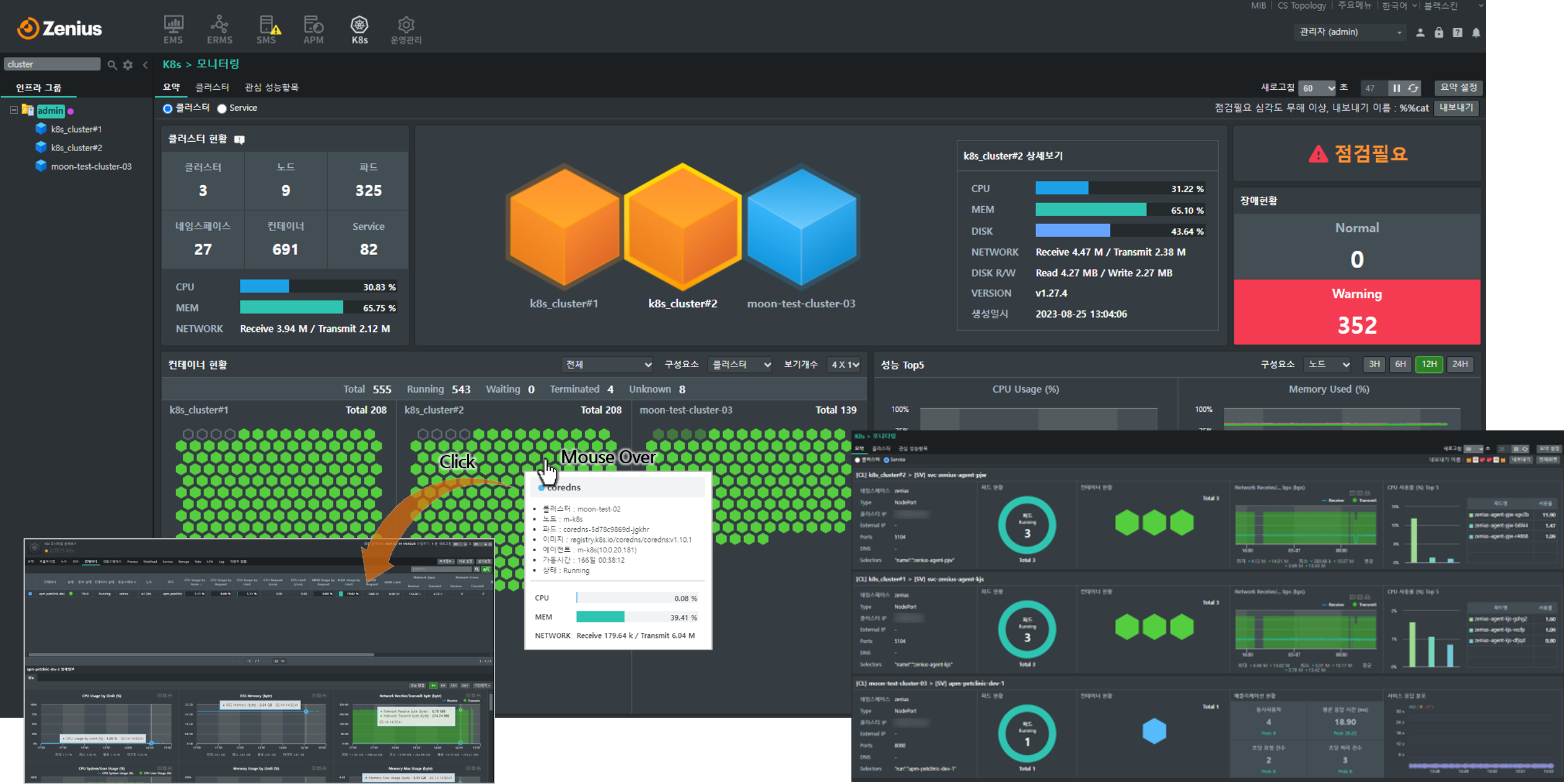Screen dimensions: 1564x784
Task: Open the EMS module icon
Action: [x=173, y=29]
